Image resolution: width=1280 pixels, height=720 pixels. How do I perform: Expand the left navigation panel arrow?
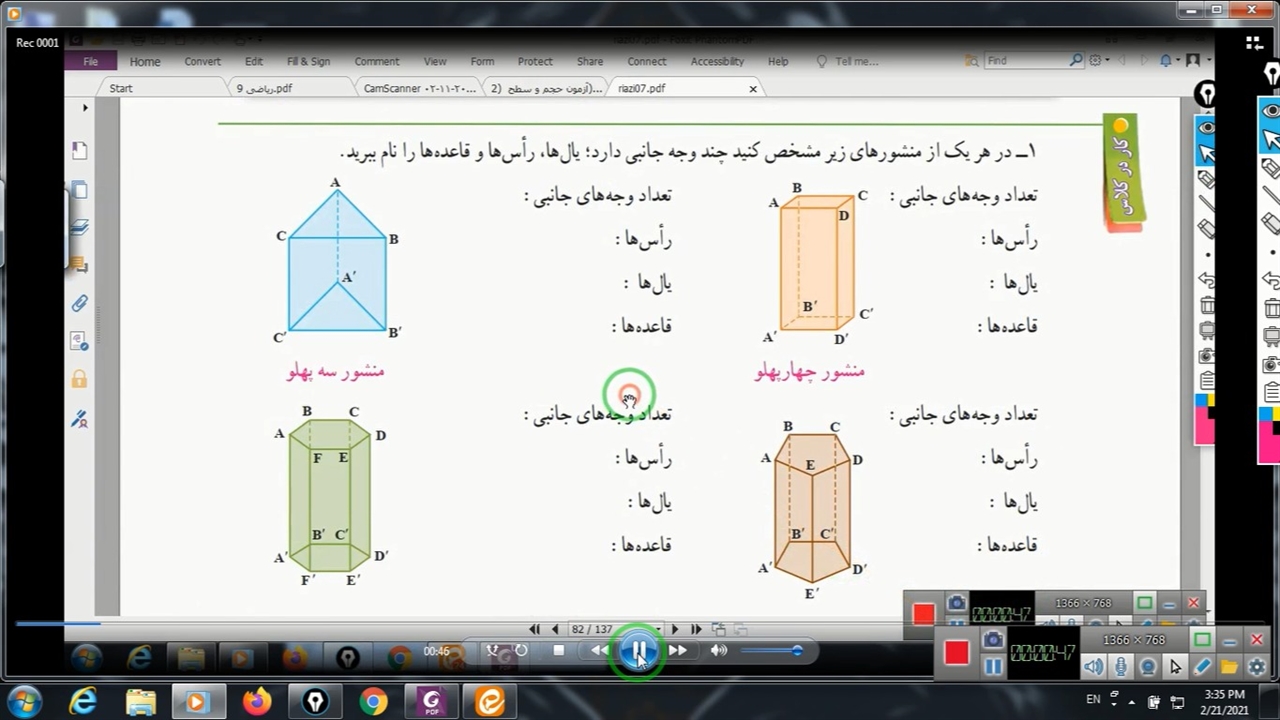coord(85,107)
